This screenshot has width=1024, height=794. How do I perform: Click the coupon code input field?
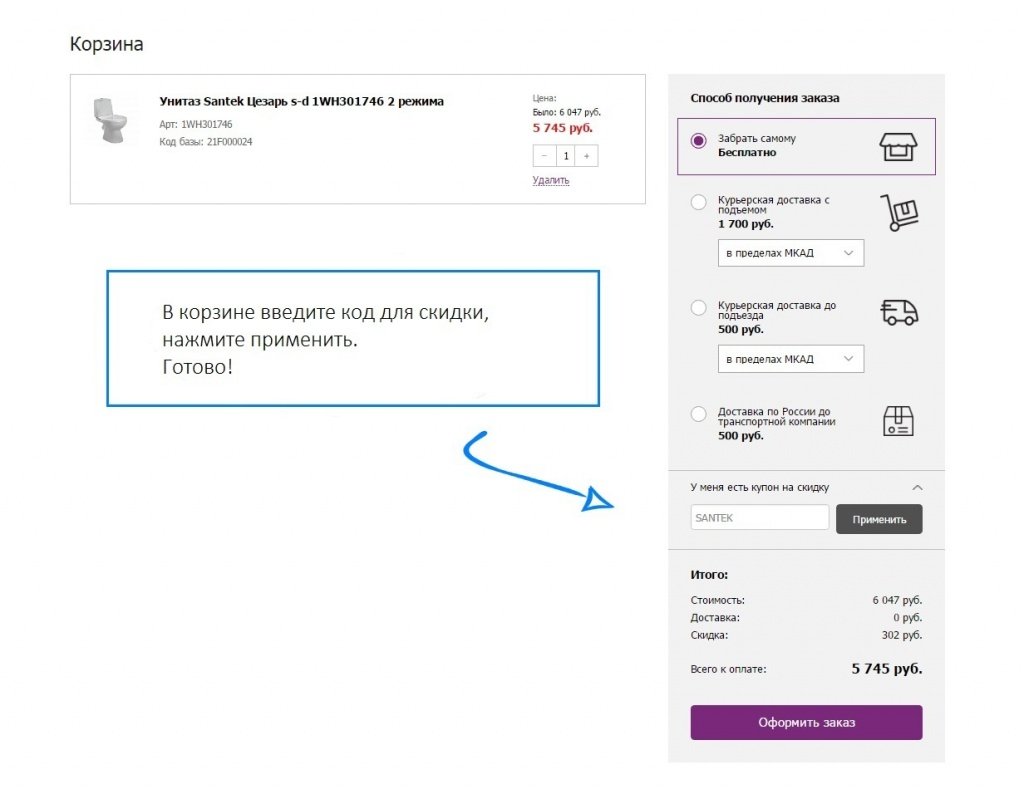coord(760,517)
